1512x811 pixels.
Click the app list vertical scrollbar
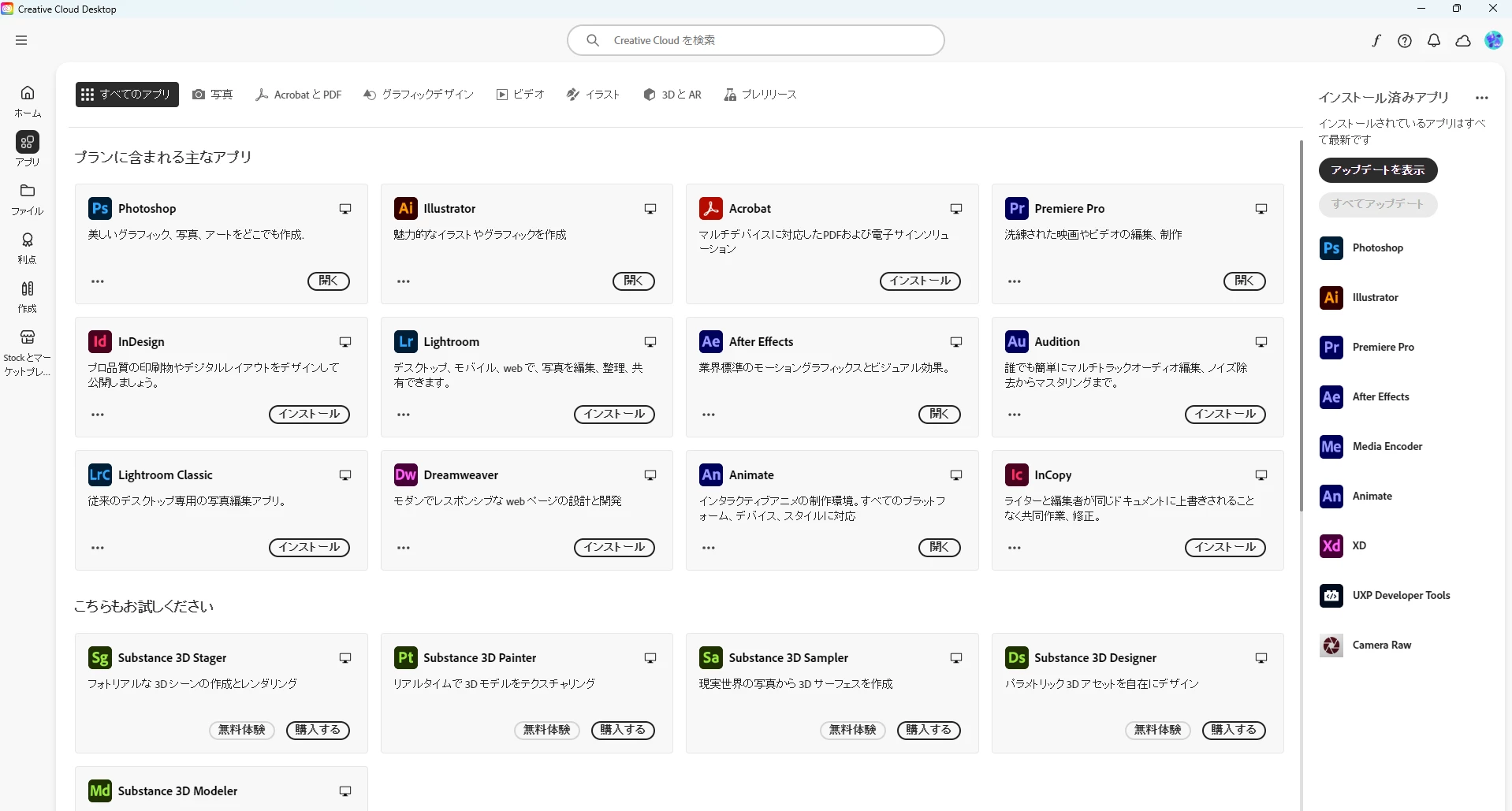[1301, 326]
